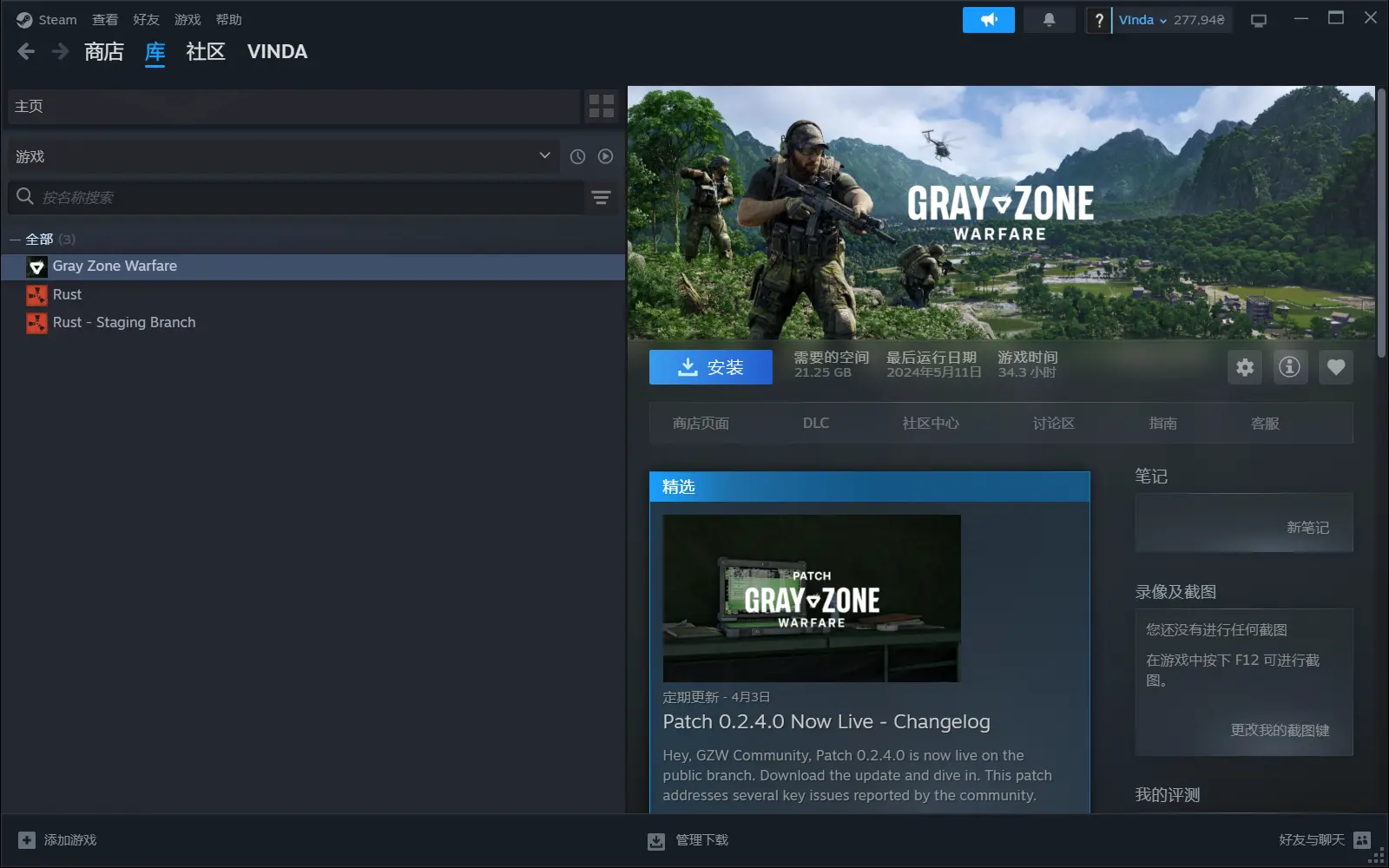This screenshot has width=1389, height=868.
Task: Open the game settings gear for Gray Zone Warfare
Action: [1244, 366]
